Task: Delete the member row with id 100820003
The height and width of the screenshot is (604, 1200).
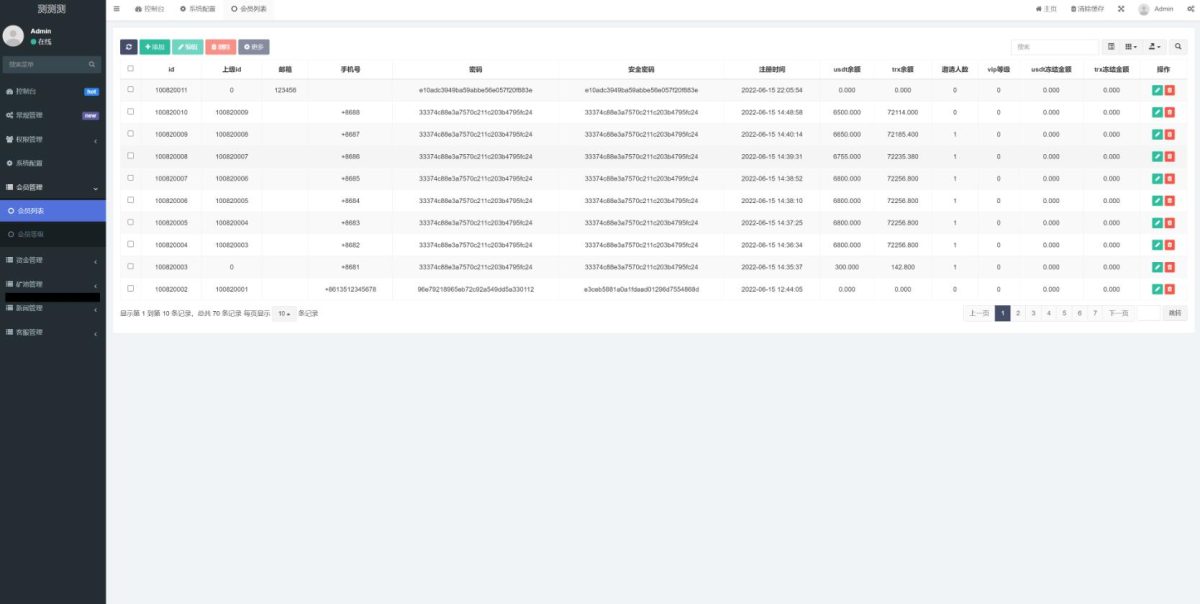Action: (x=1169, y=267)
